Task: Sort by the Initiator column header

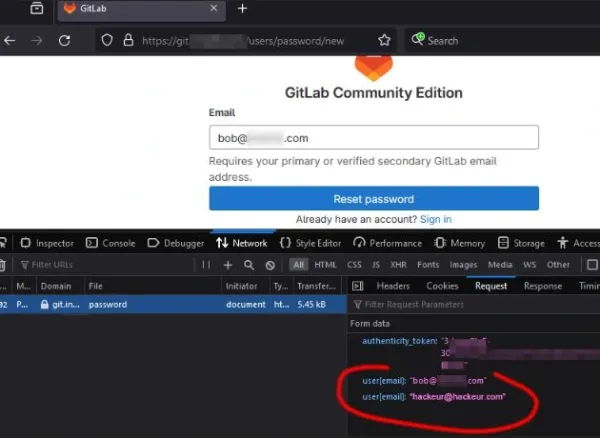Action: click(x=246, y=286)
